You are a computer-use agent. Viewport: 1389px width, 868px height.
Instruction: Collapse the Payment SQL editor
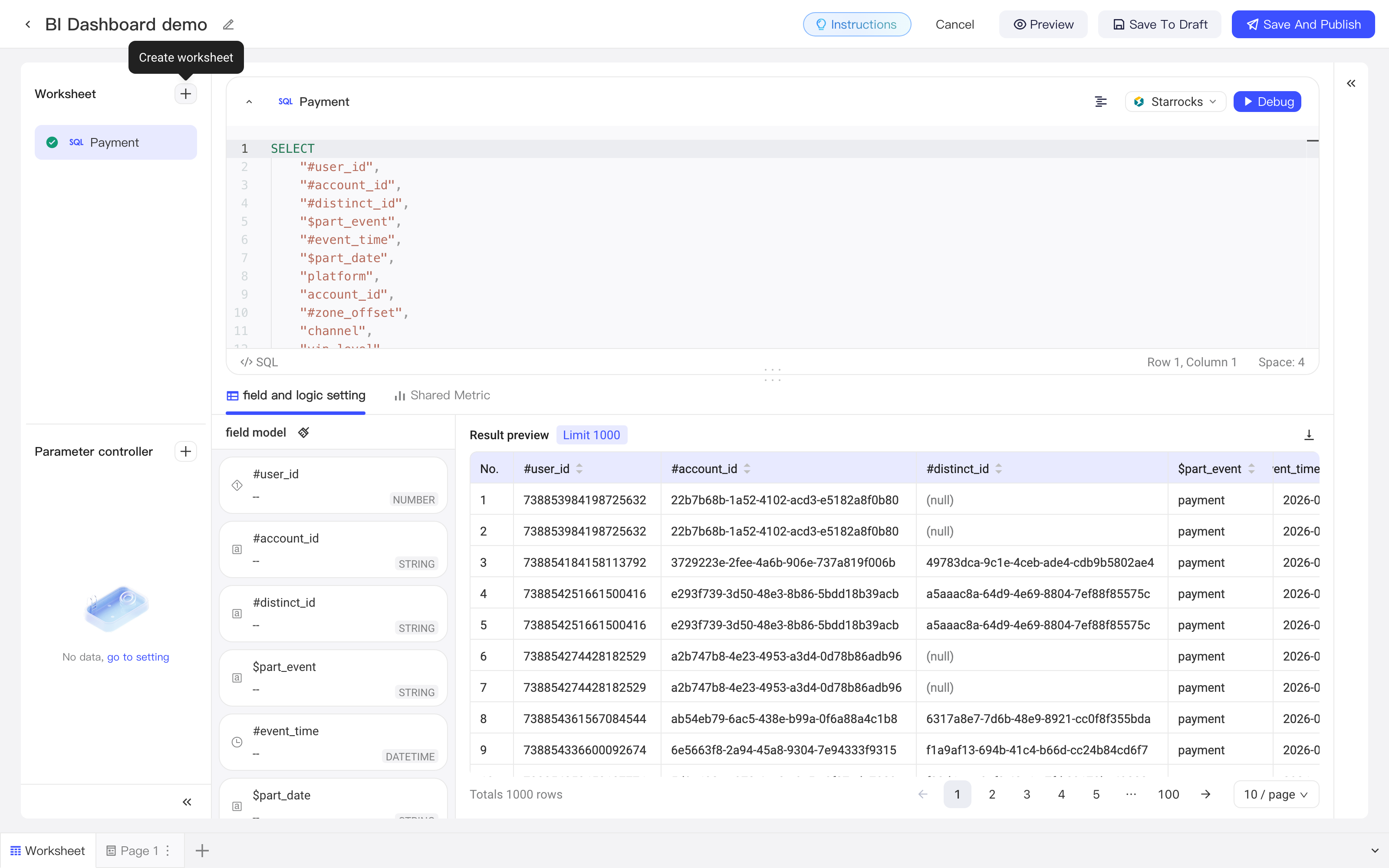(x=249, y=102)
